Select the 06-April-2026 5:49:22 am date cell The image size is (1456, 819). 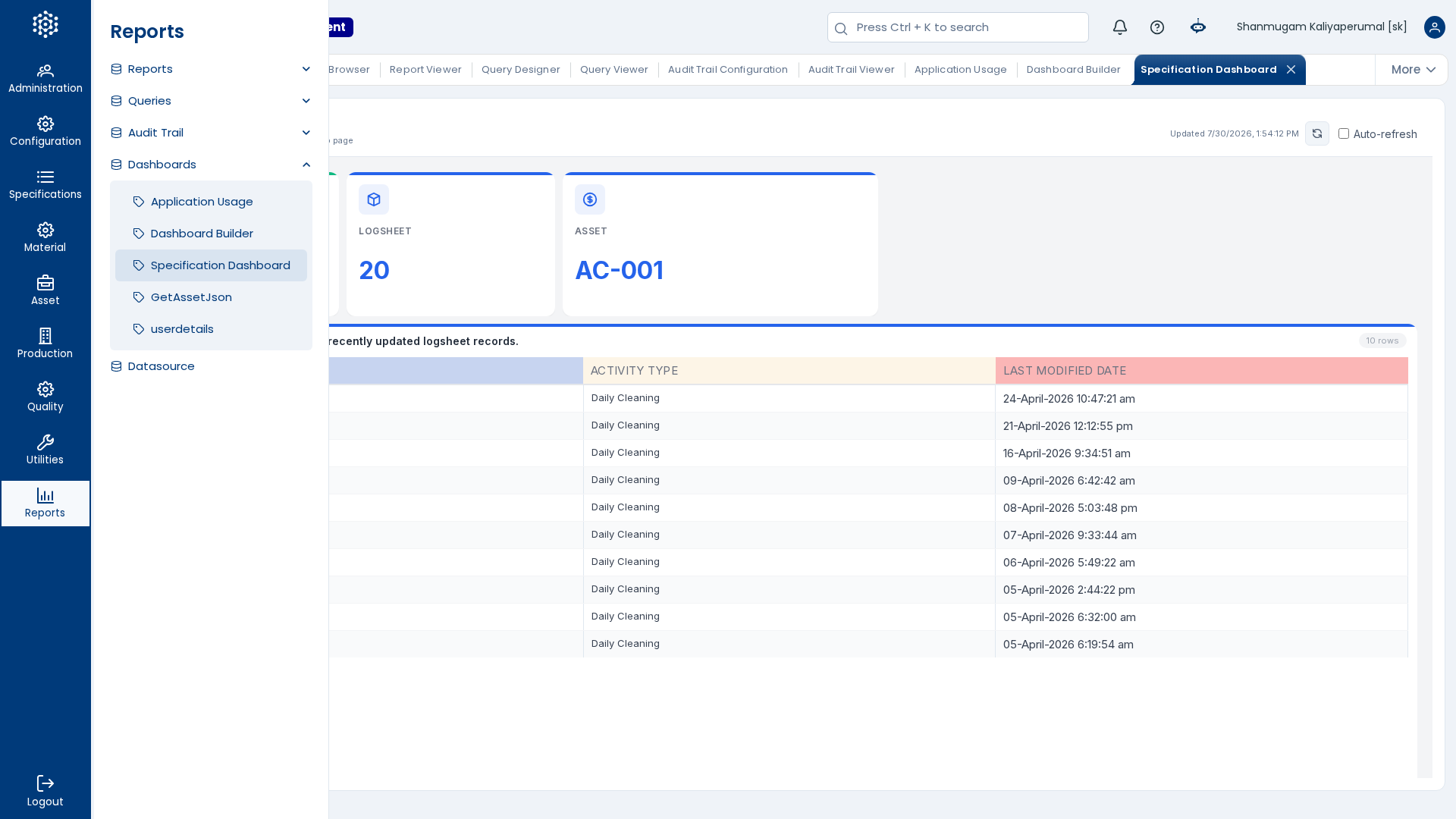pos(1202,563)
